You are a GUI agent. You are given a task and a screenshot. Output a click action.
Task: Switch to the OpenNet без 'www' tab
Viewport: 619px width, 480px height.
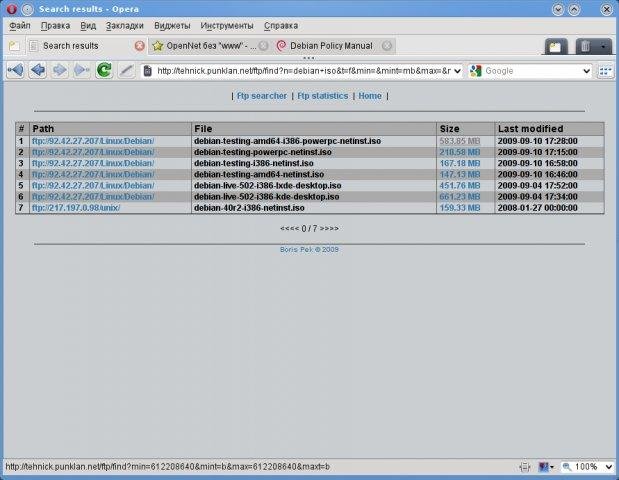tap(211, 46)
